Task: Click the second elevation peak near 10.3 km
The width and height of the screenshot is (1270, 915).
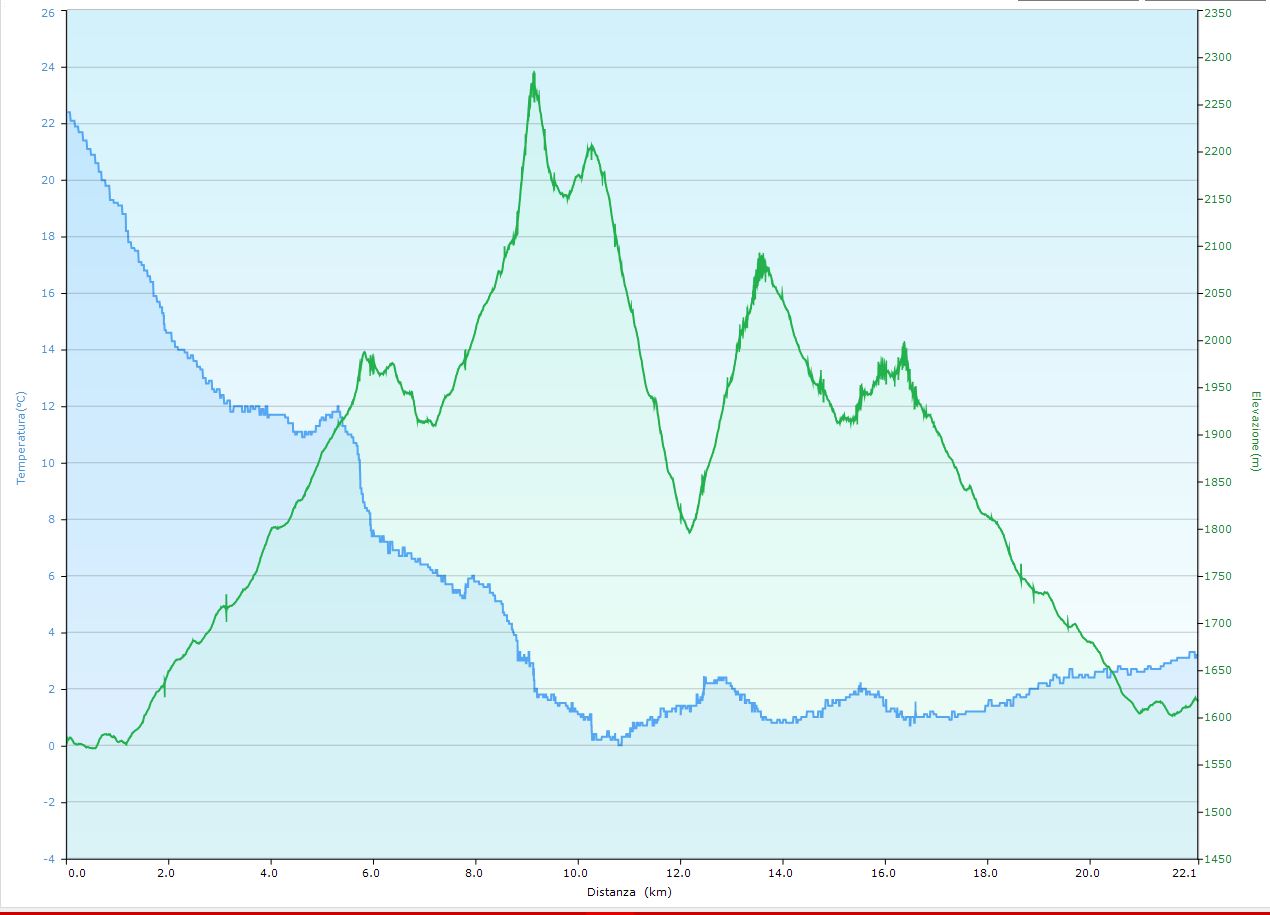Action: [x=591, y=146]
